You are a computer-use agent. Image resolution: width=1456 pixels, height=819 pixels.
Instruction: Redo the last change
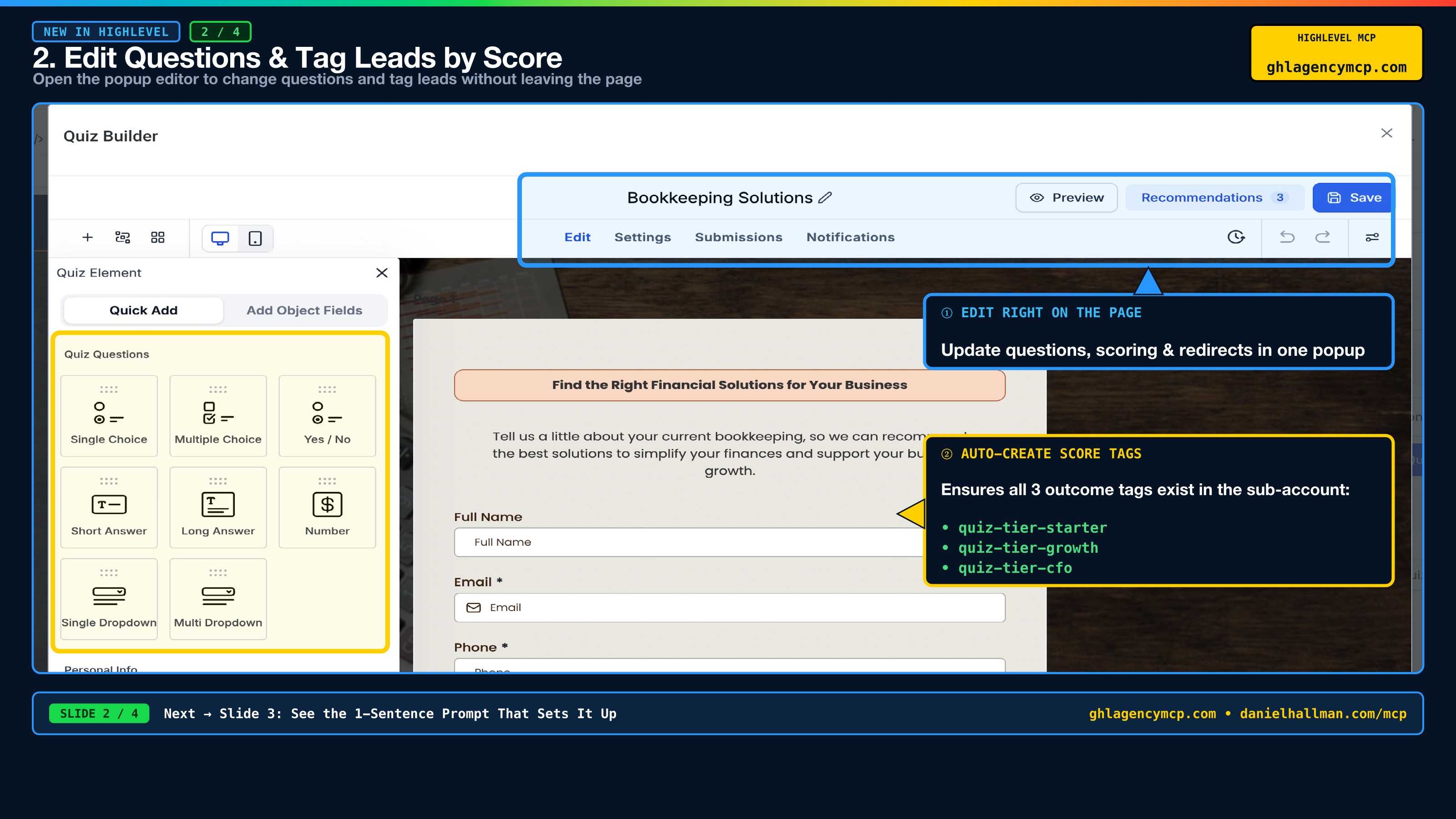(1323, 237)
